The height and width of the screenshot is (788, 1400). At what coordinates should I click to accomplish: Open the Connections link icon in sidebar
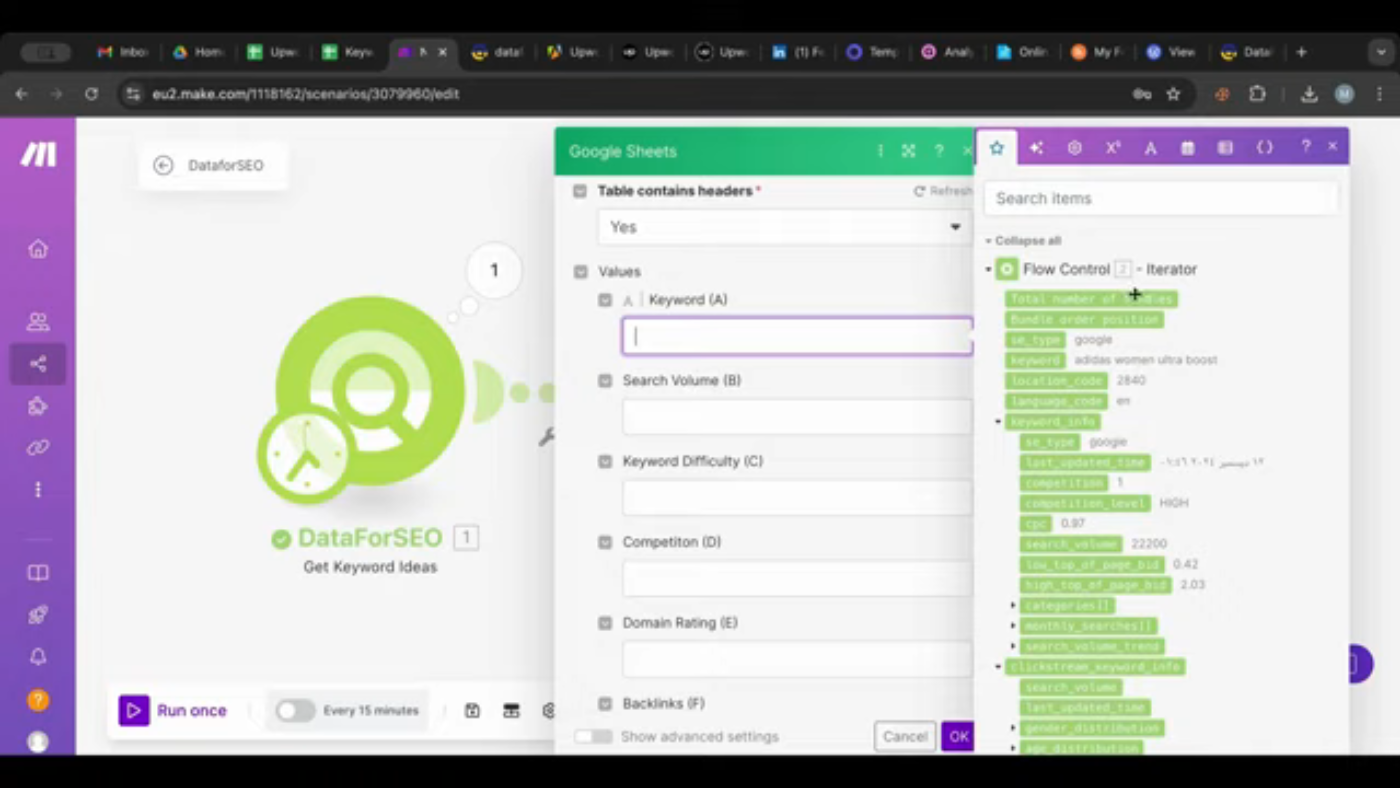tap(38, 447)
